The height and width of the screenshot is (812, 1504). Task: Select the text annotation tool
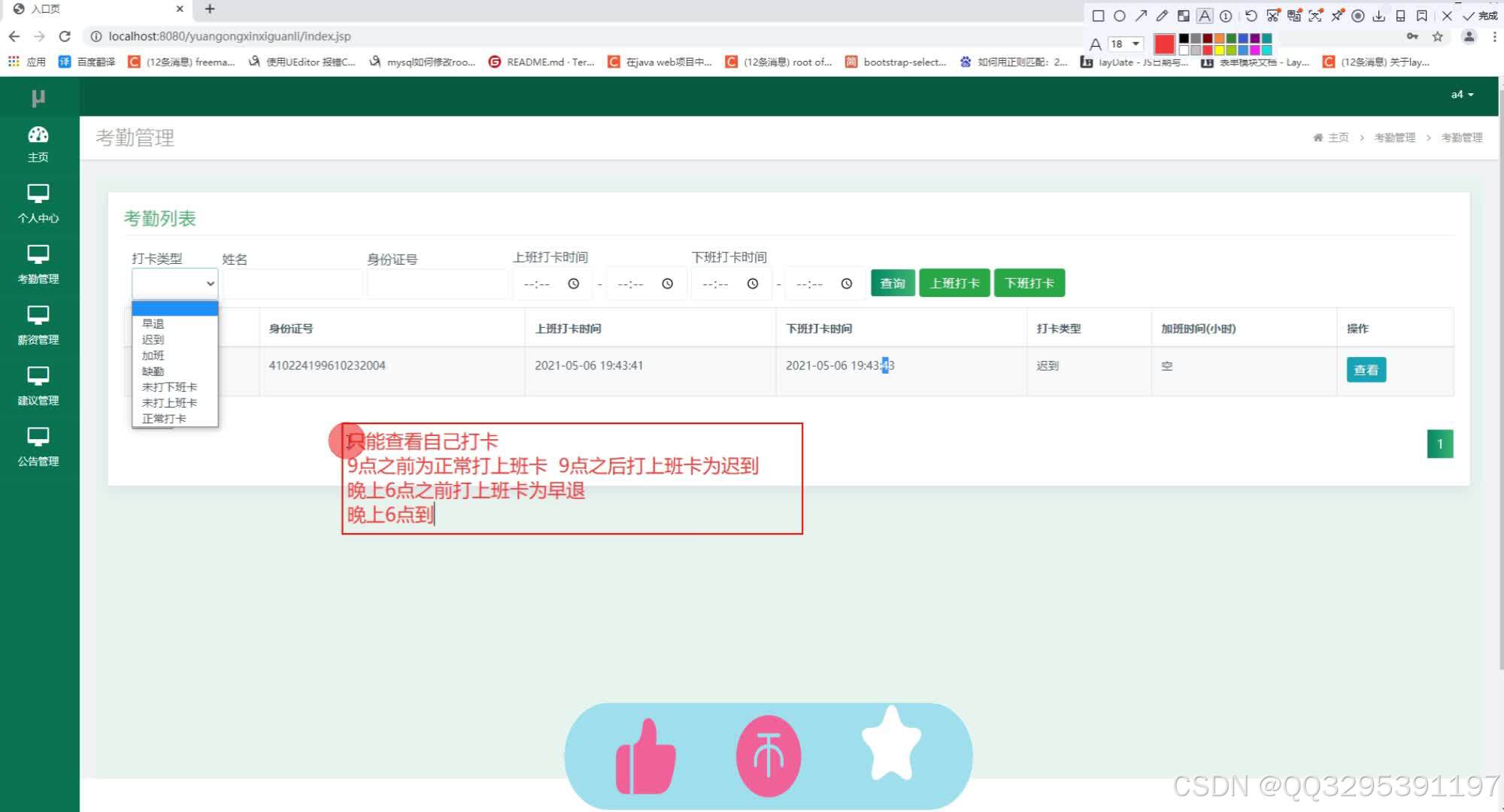tap(1205, 16)
